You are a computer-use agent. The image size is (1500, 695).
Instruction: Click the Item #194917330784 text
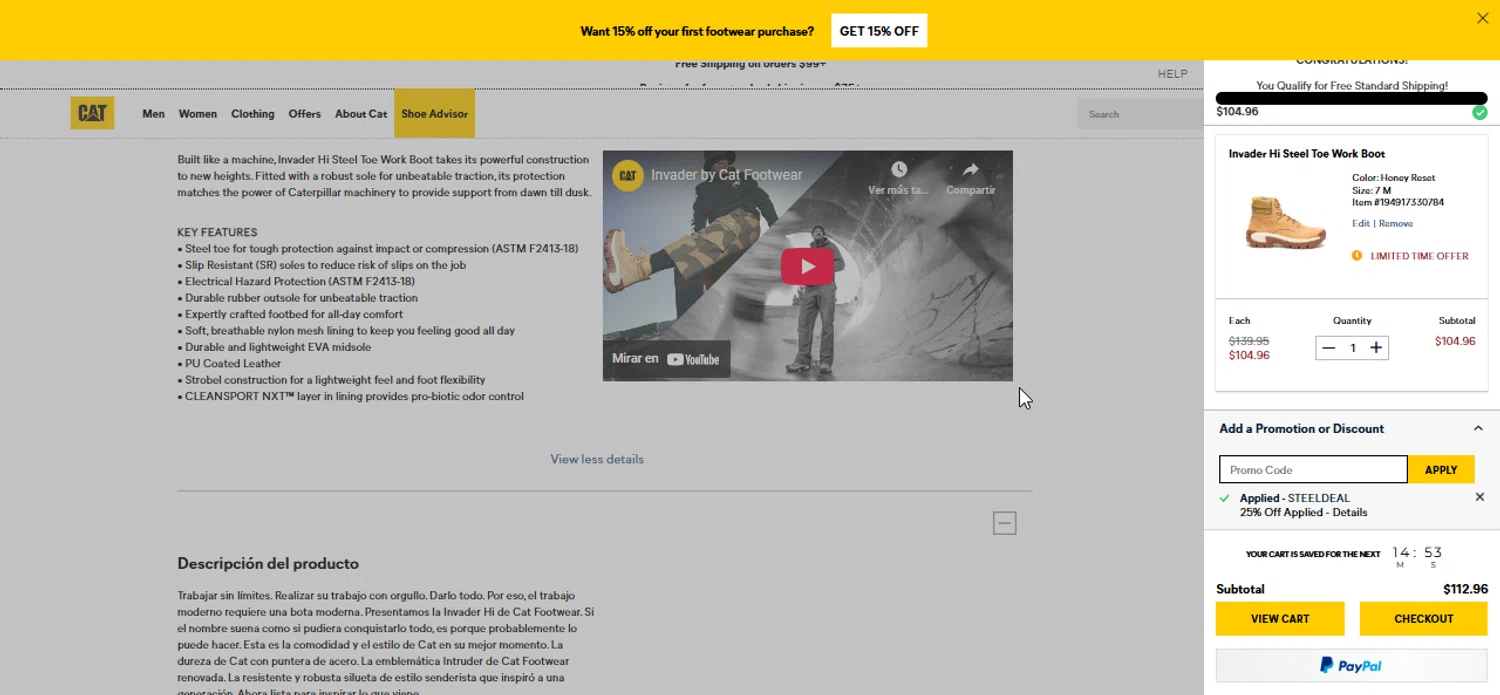click(1398, 203)
